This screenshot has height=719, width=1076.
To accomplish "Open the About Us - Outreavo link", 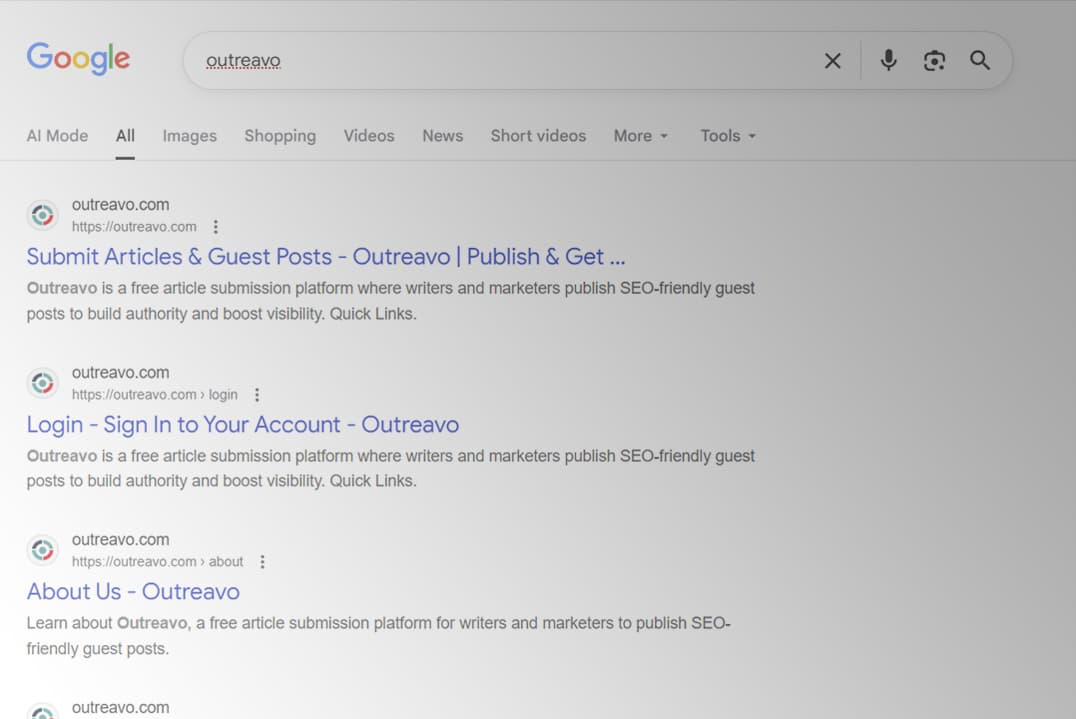I will 133,592.
